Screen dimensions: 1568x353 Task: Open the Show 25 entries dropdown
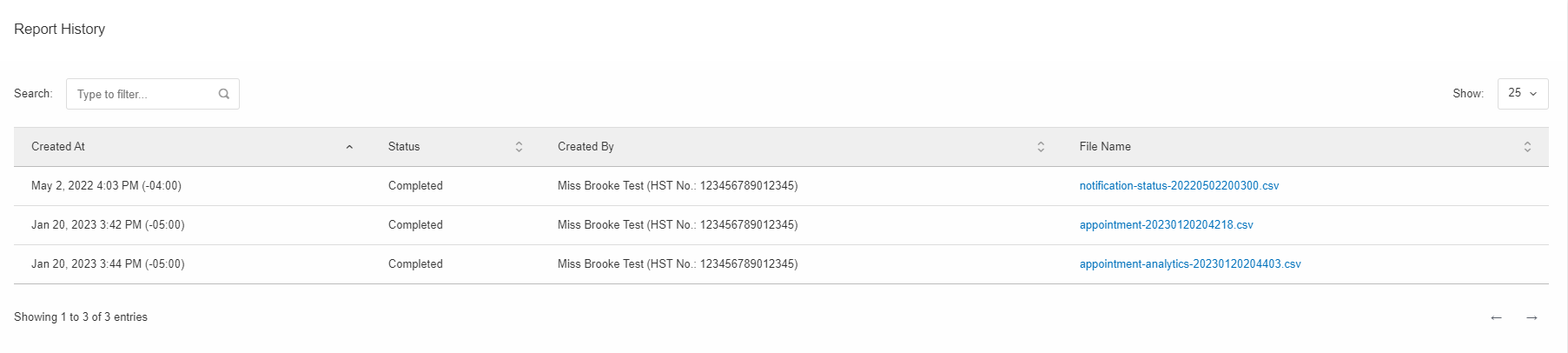tap(1523, 93)
